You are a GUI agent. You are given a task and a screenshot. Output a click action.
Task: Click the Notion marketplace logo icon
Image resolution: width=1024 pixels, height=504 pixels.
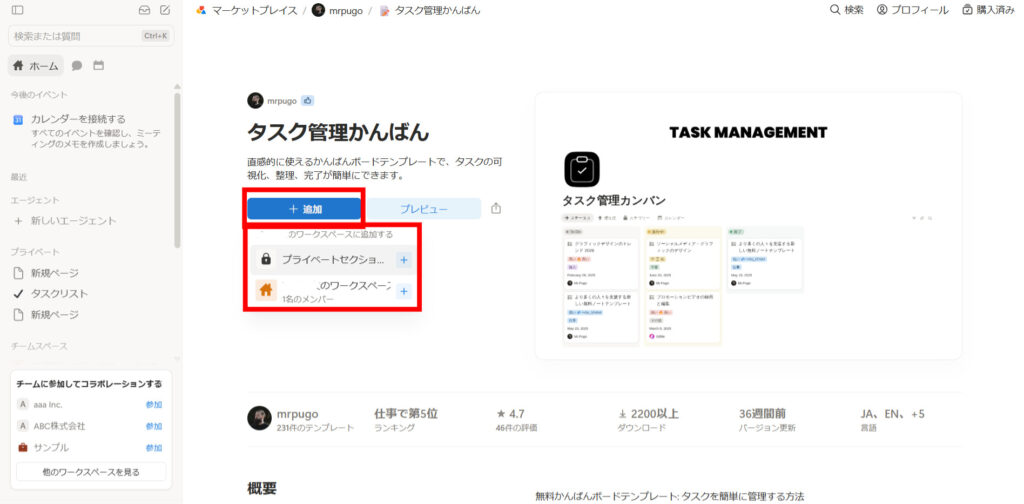(x=201, y=10)
